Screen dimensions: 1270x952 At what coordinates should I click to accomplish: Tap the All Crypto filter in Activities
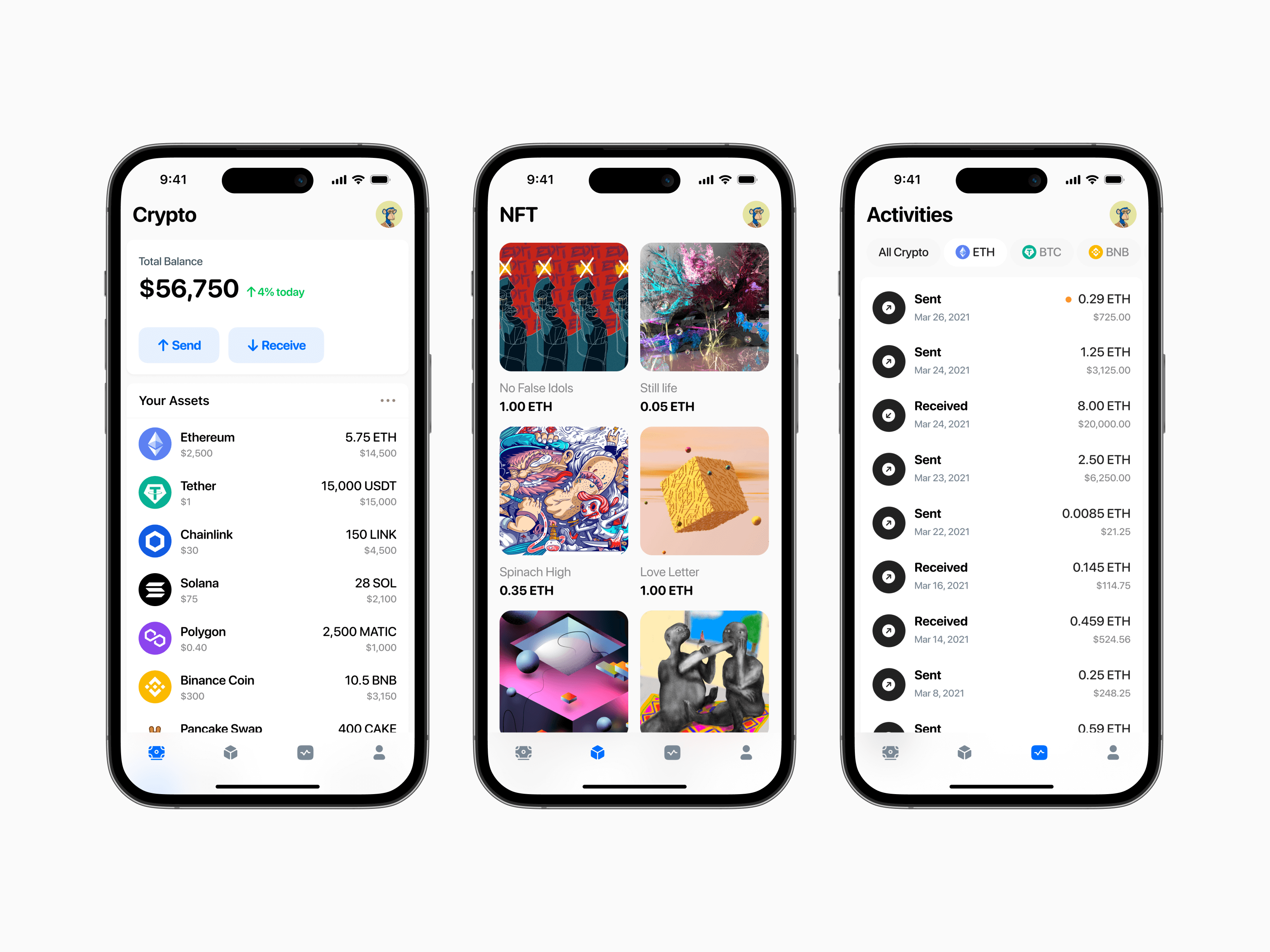905,253
